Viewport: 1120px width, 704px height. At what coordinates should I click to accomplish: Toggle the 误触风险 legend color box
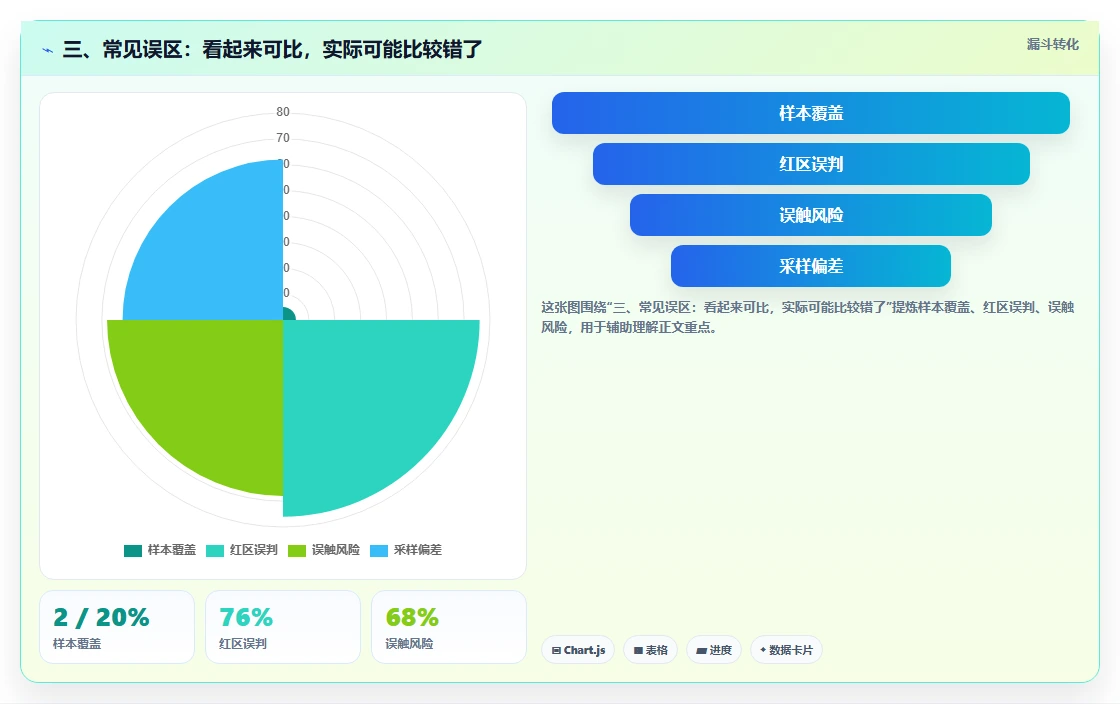tap(296, 550)
